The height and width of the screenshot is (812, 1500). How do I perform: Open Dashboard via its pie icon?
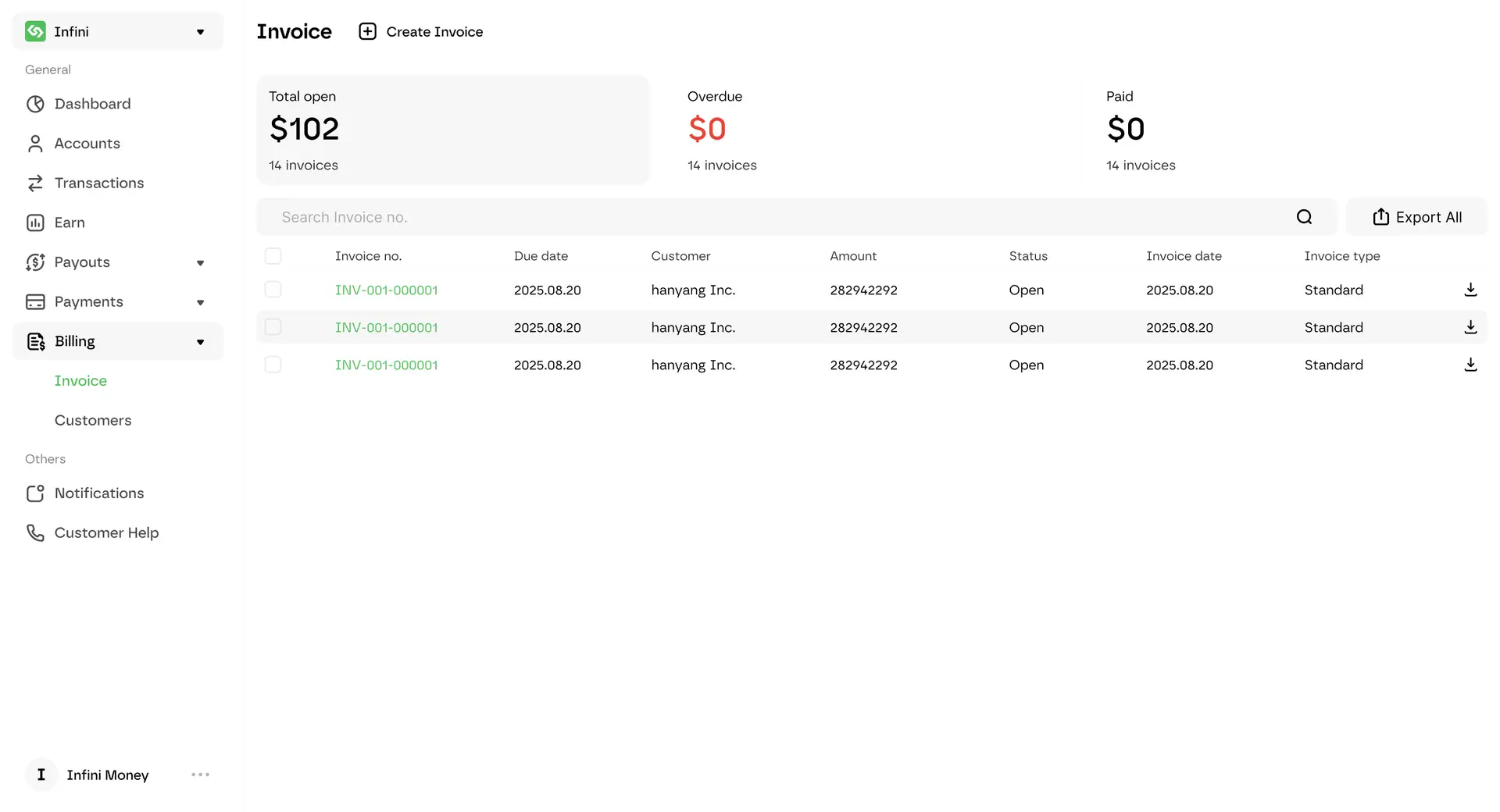click(35, 104)
